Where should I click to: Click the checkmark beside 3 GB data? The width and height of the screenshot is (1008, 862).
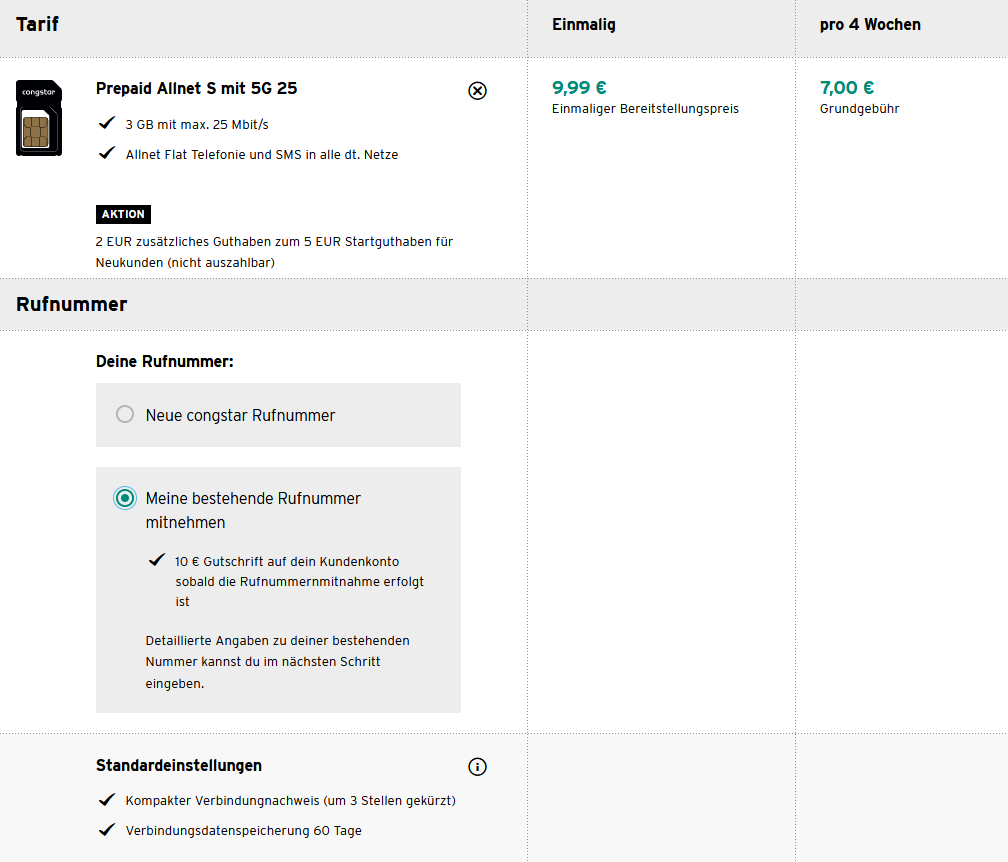[107, 124]
